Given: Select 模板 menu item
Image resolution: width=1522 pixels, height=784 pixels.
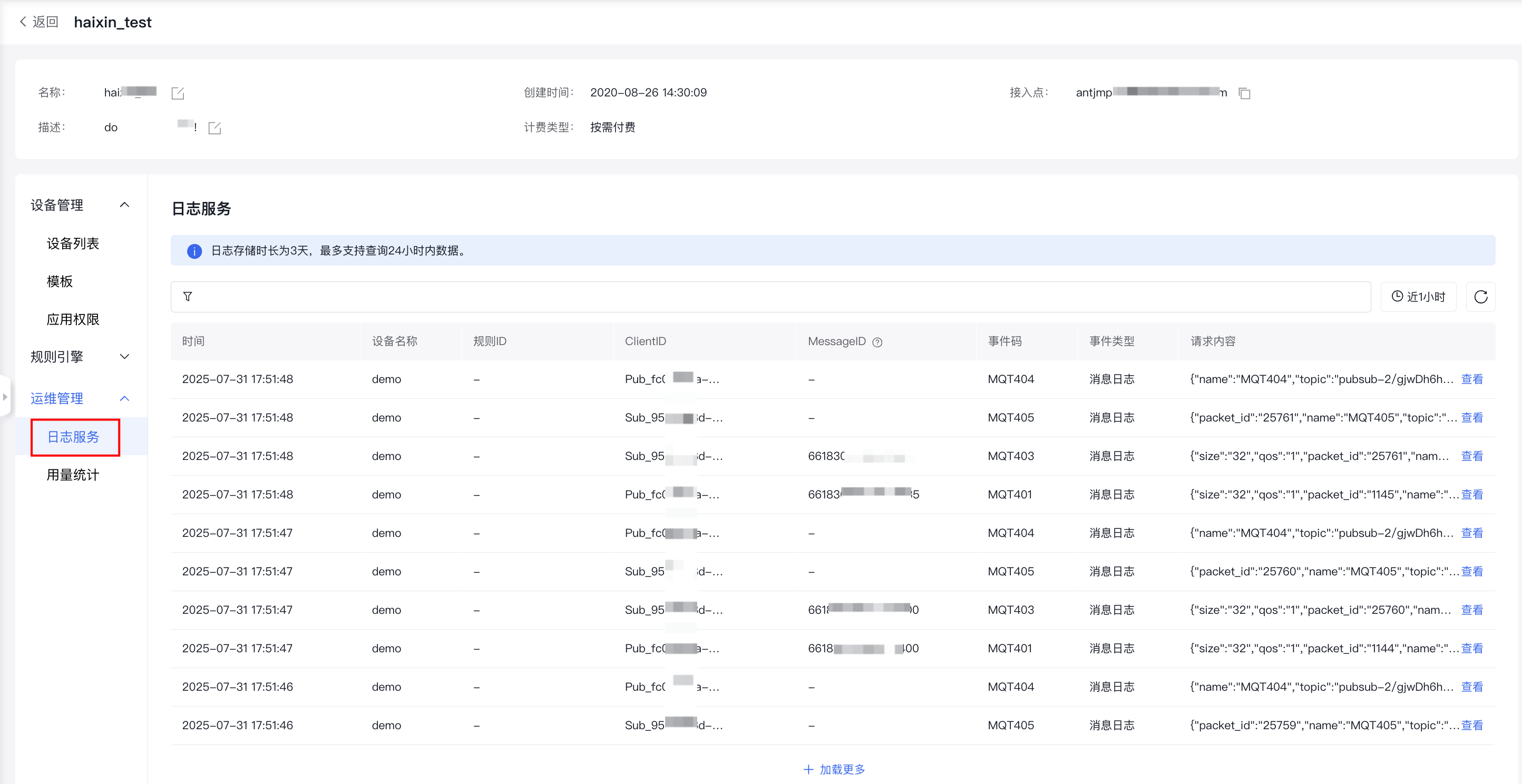Looking at the screenshot, I should coord(60,281).
